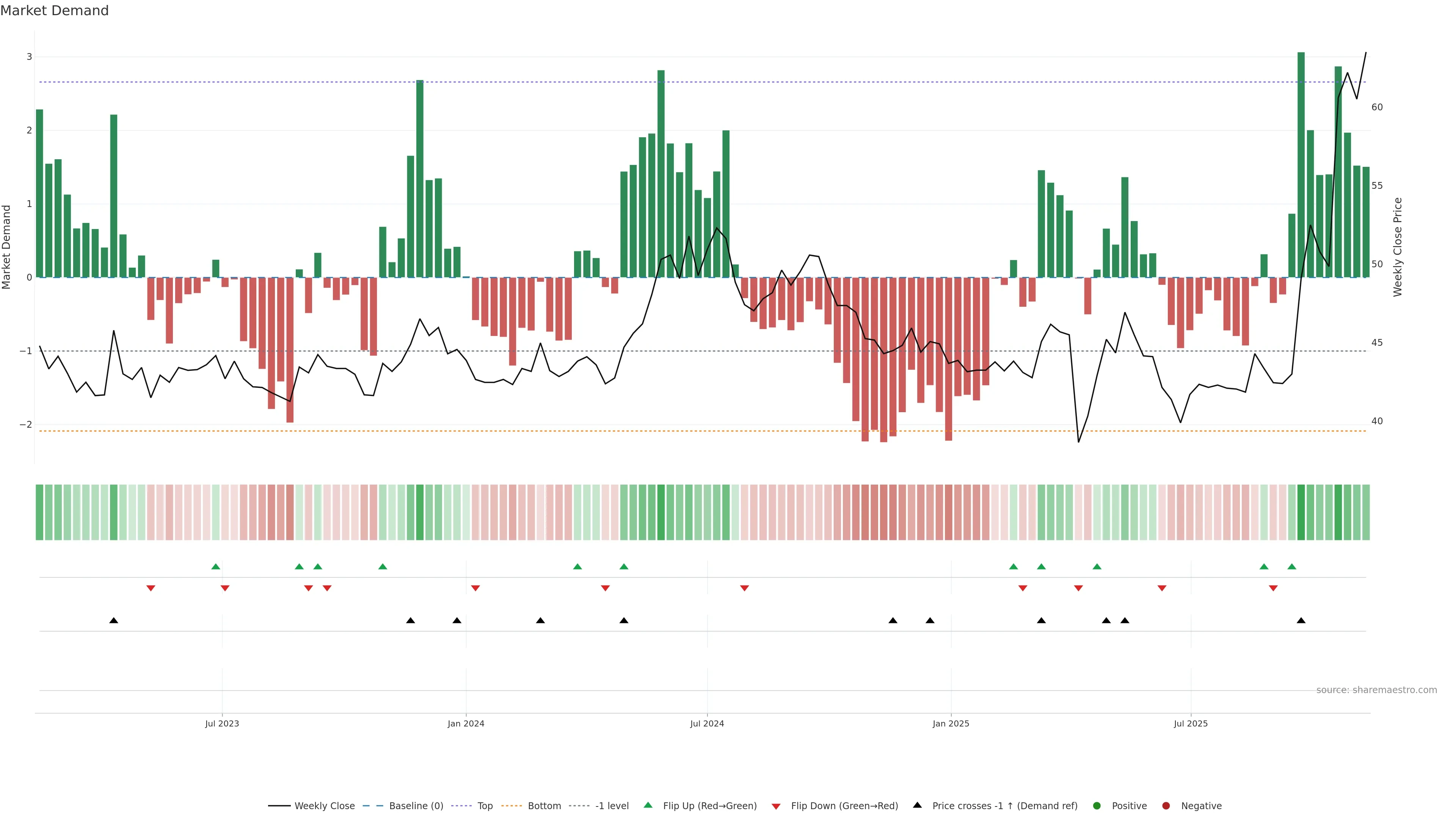This screenshot has height=819, width=1456.
Task: Click the red Flip Down triangle legend icon
Action: tap(776, 806)
